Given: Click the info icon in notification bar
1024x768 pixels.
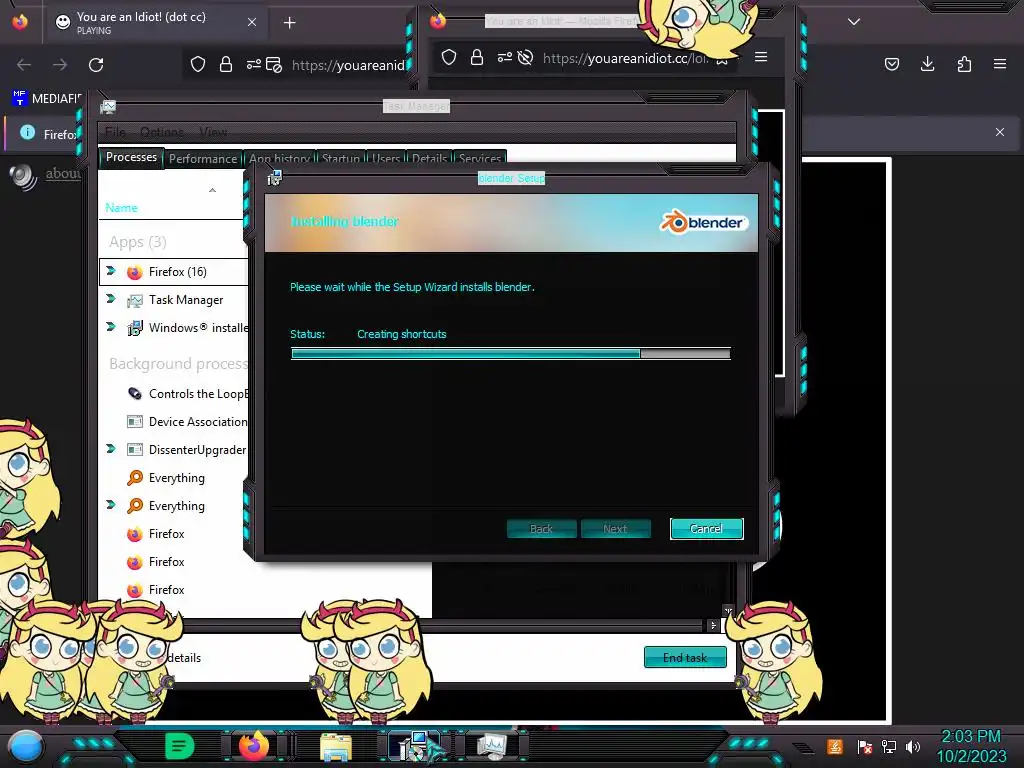Looking at the screenshot, I should [x=27, y=133].
